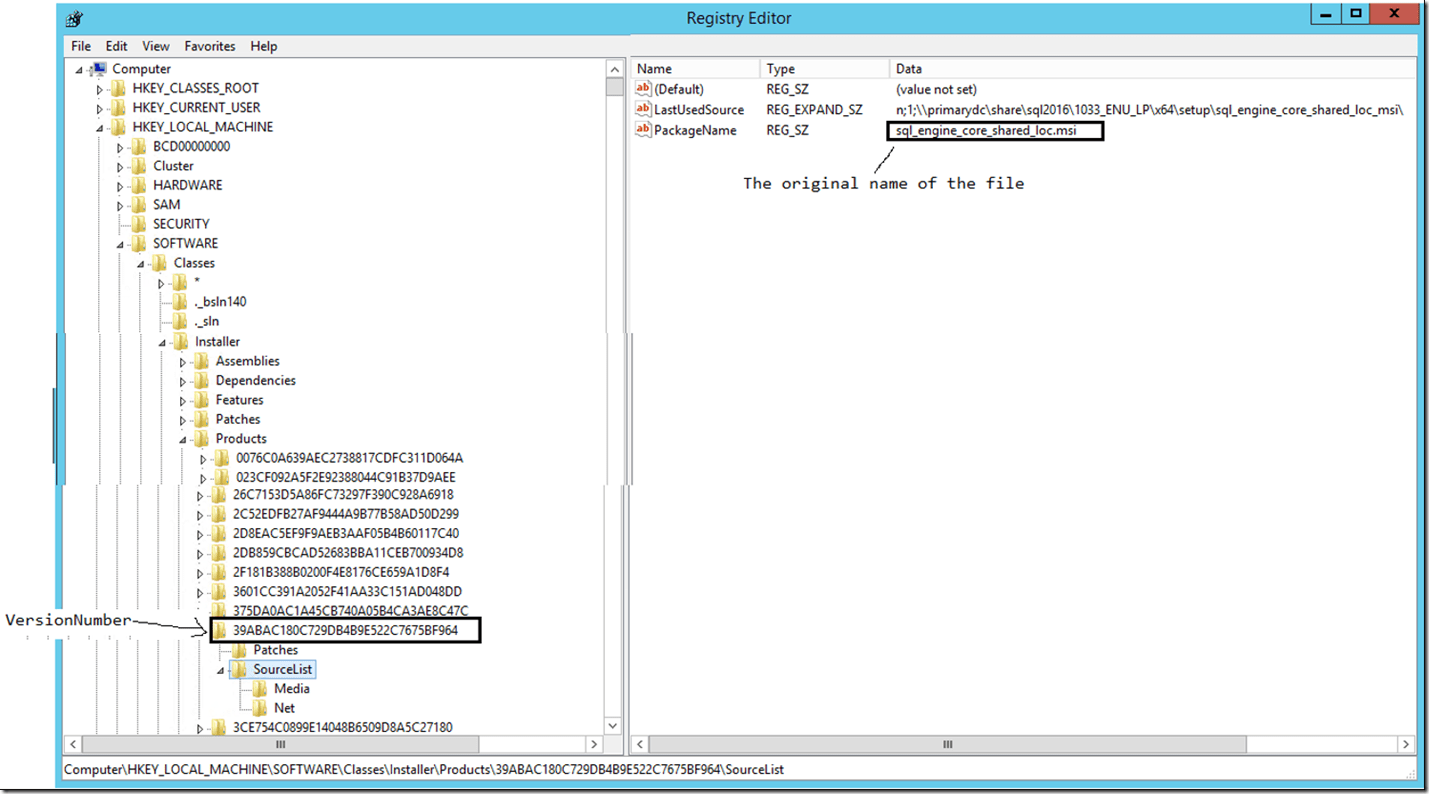Select the SECURITY key

click(x=181, y=224)
